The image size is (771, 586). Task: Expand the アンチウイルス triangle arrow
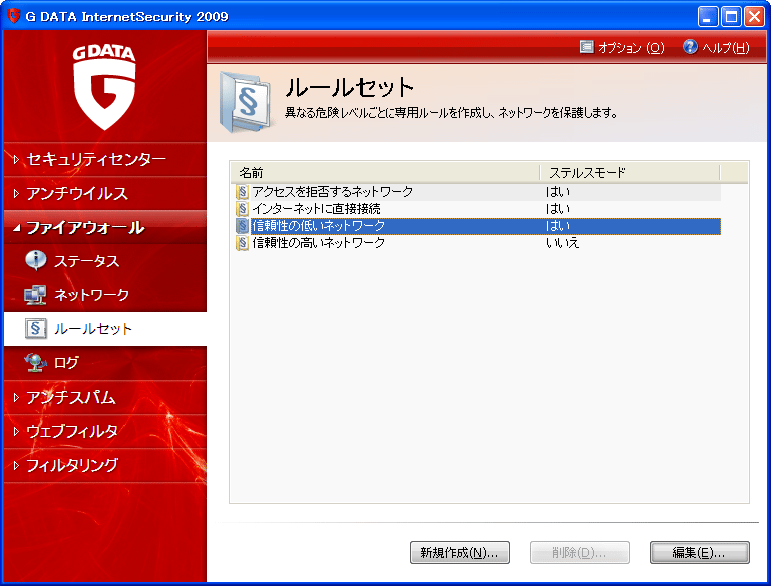click(16, 194)
